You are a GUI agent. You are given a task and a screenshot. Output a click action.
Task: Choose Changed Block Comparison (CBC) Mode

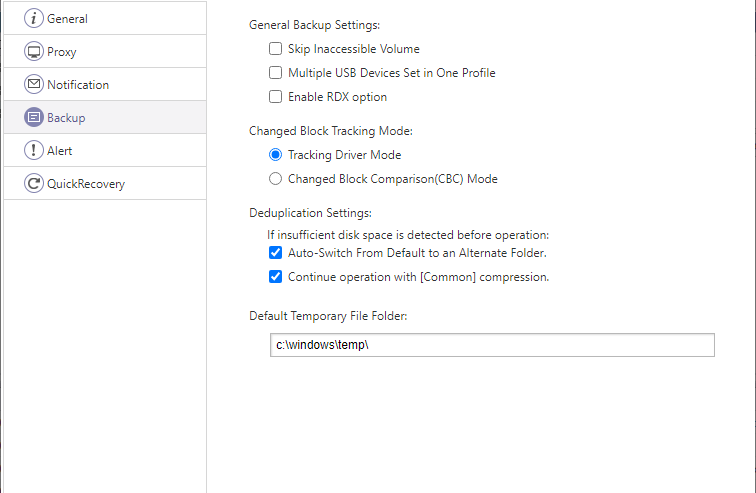tap(276, 179)
